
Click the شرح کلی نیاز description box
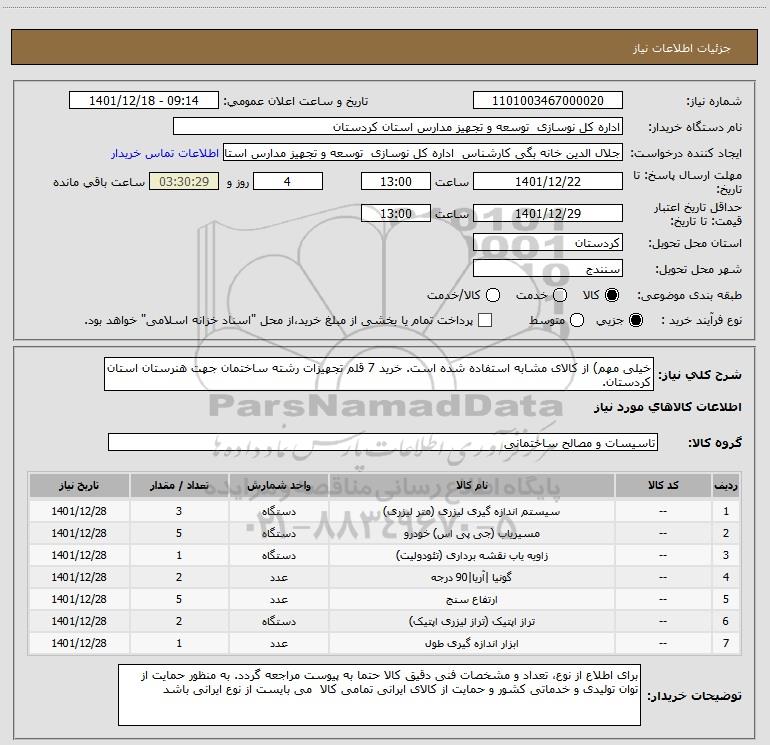pos(379,374)
